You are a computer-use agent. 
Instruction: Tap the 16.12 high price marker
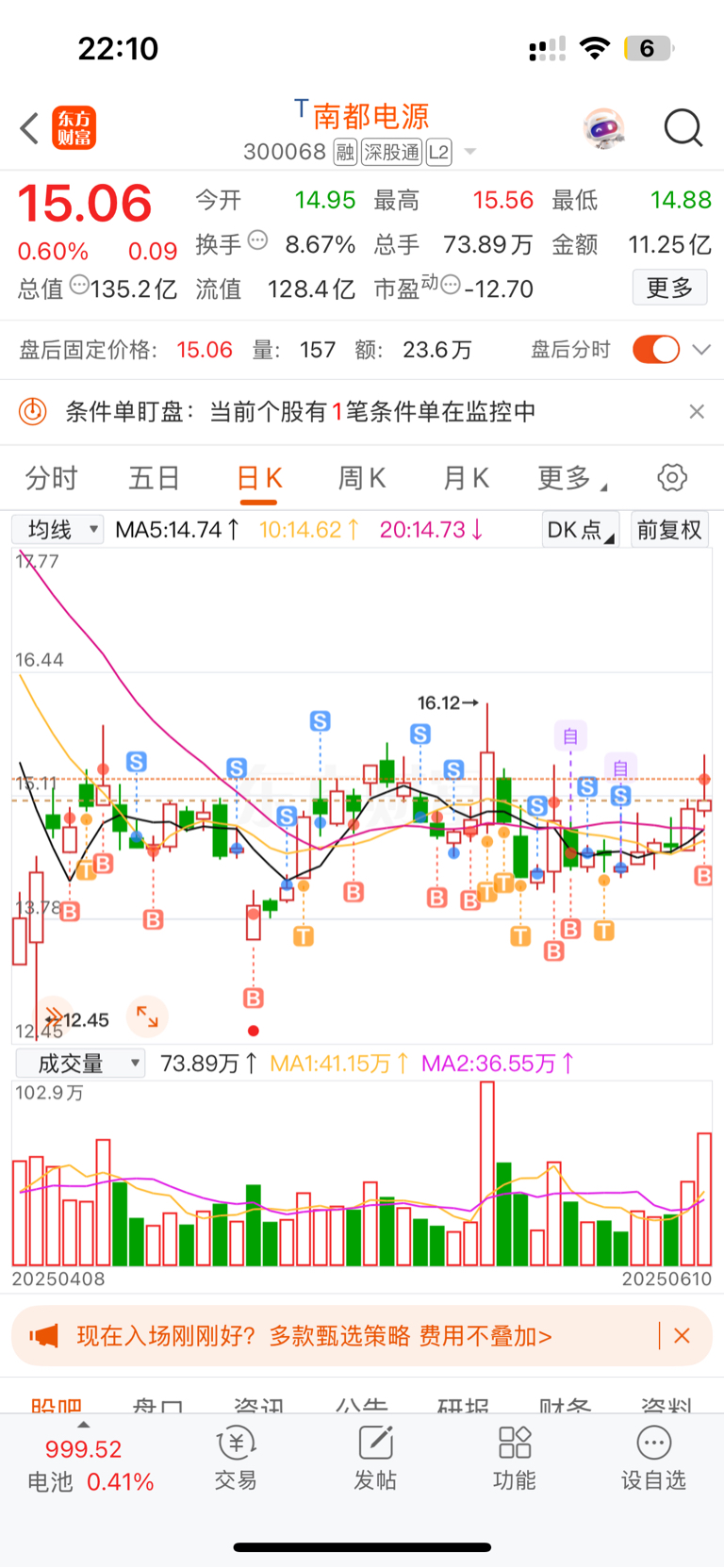[x=448, y=703]
